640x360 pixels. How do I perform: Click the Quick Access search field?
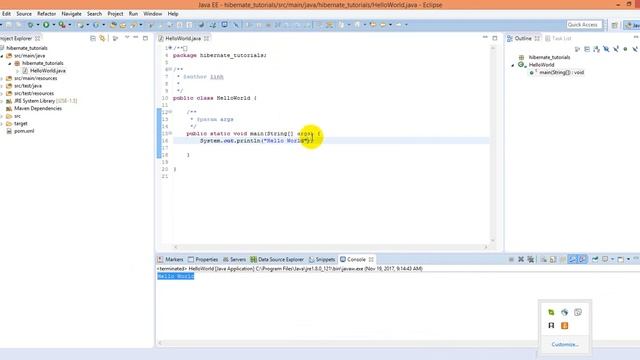[x=584, y=25]
